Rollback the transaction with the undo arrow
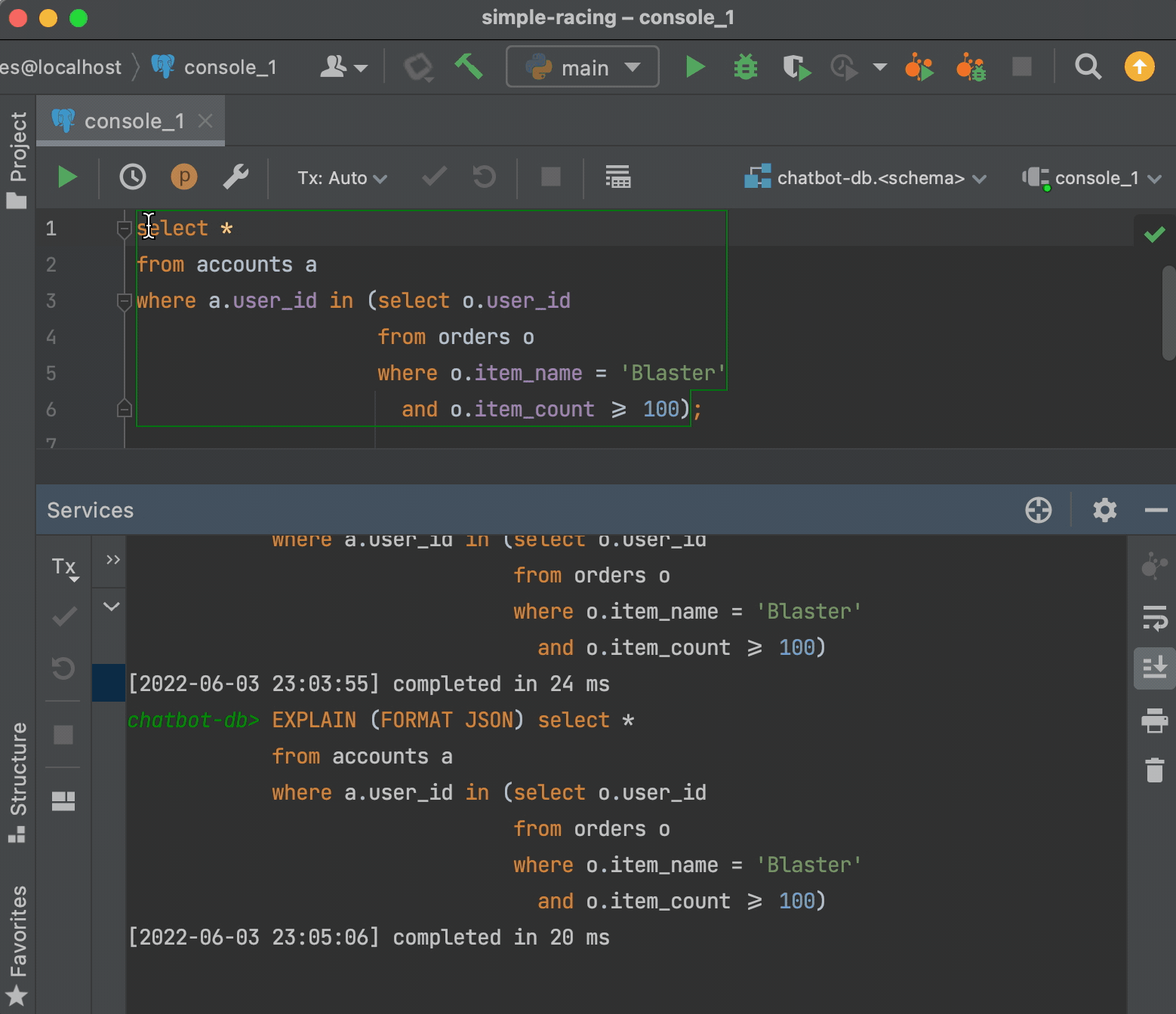 coord(483,177)
